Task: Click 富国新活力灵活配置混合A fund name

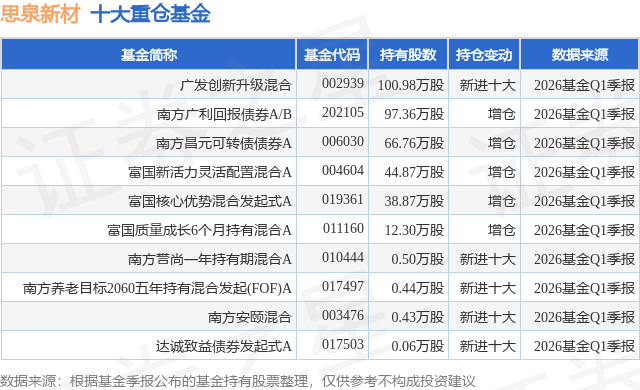Action: (x=210, y=172)
